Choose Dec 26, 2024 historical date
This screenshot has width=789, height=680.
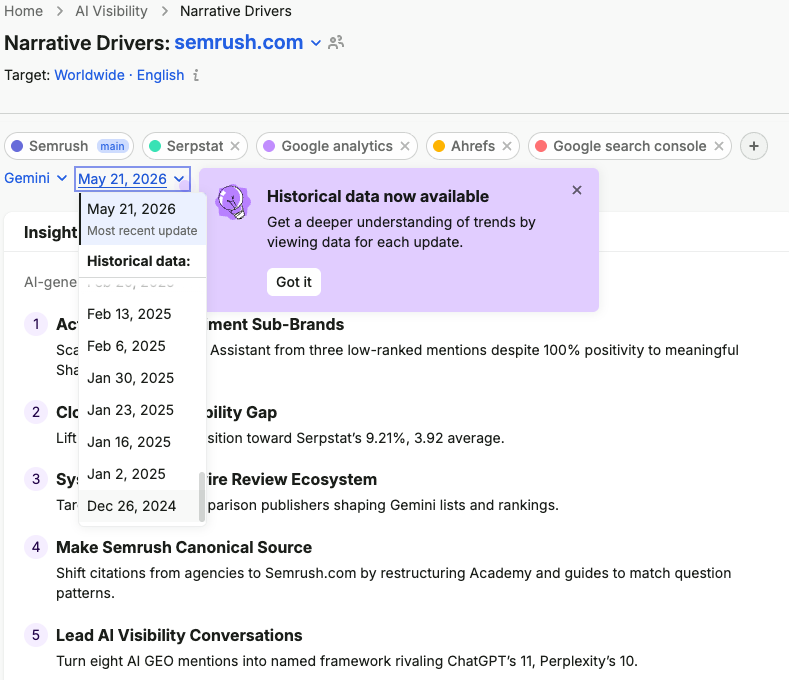[x=143, y=506]
